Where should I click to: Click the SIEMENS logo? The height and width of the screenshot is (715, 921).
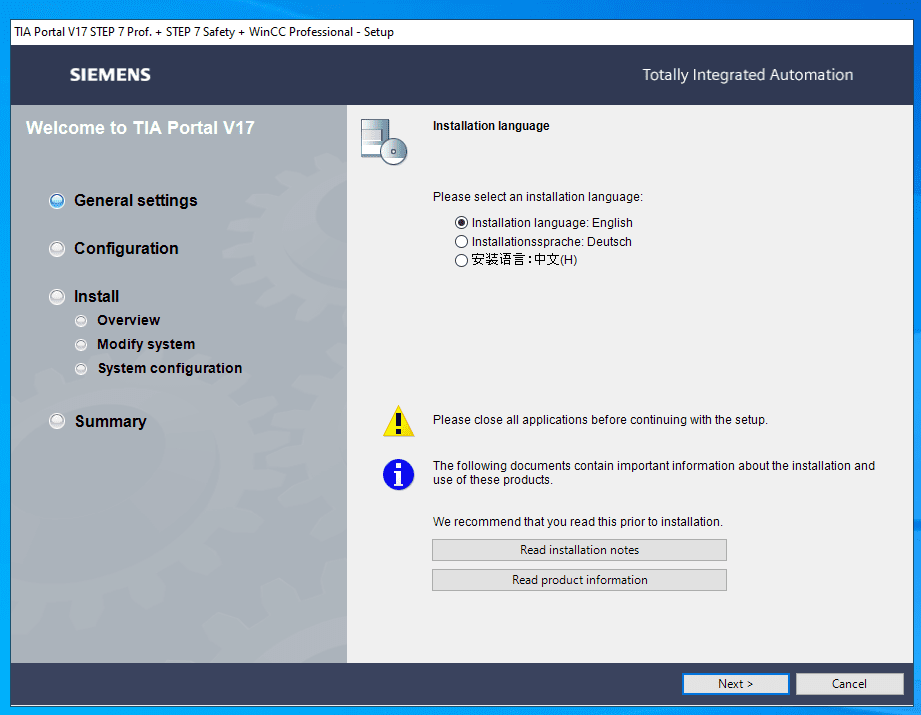[x=110, y=75]
